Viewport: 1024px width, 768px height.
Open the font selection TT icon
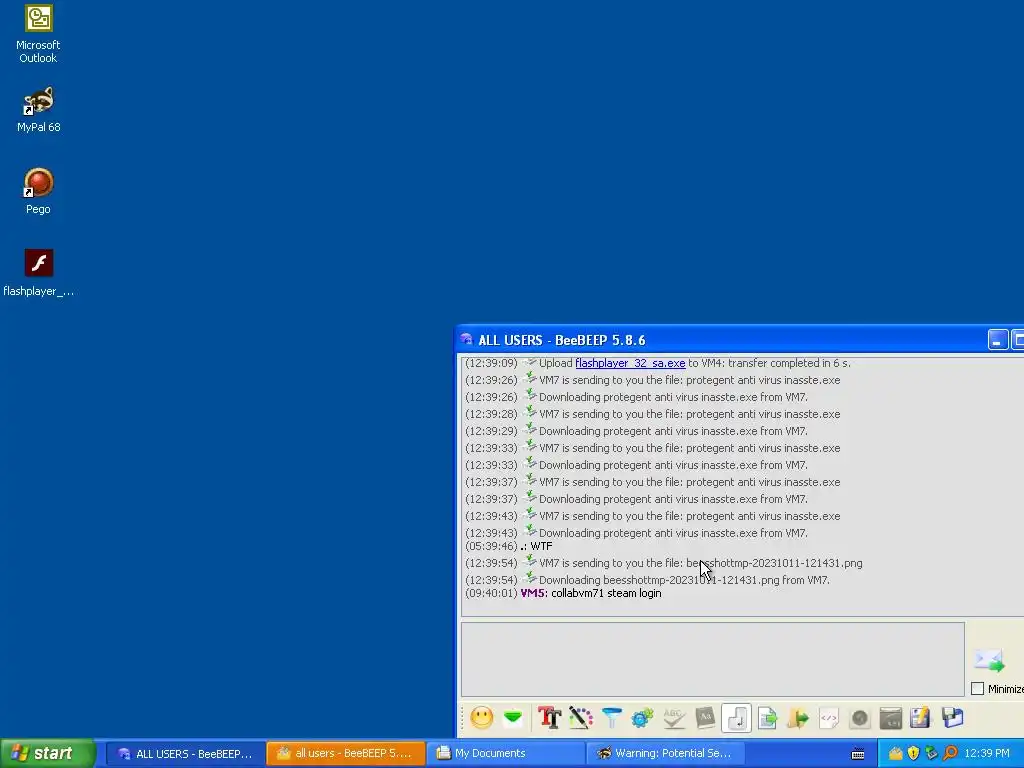pyautogui.click(x=549, y=718)
